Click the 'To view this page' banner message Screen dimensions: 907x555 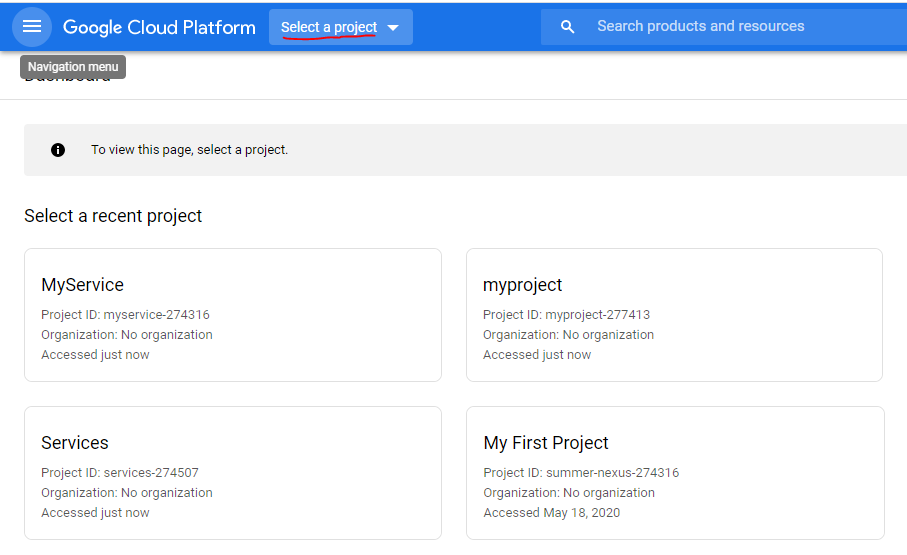click(x=189, y=150)
